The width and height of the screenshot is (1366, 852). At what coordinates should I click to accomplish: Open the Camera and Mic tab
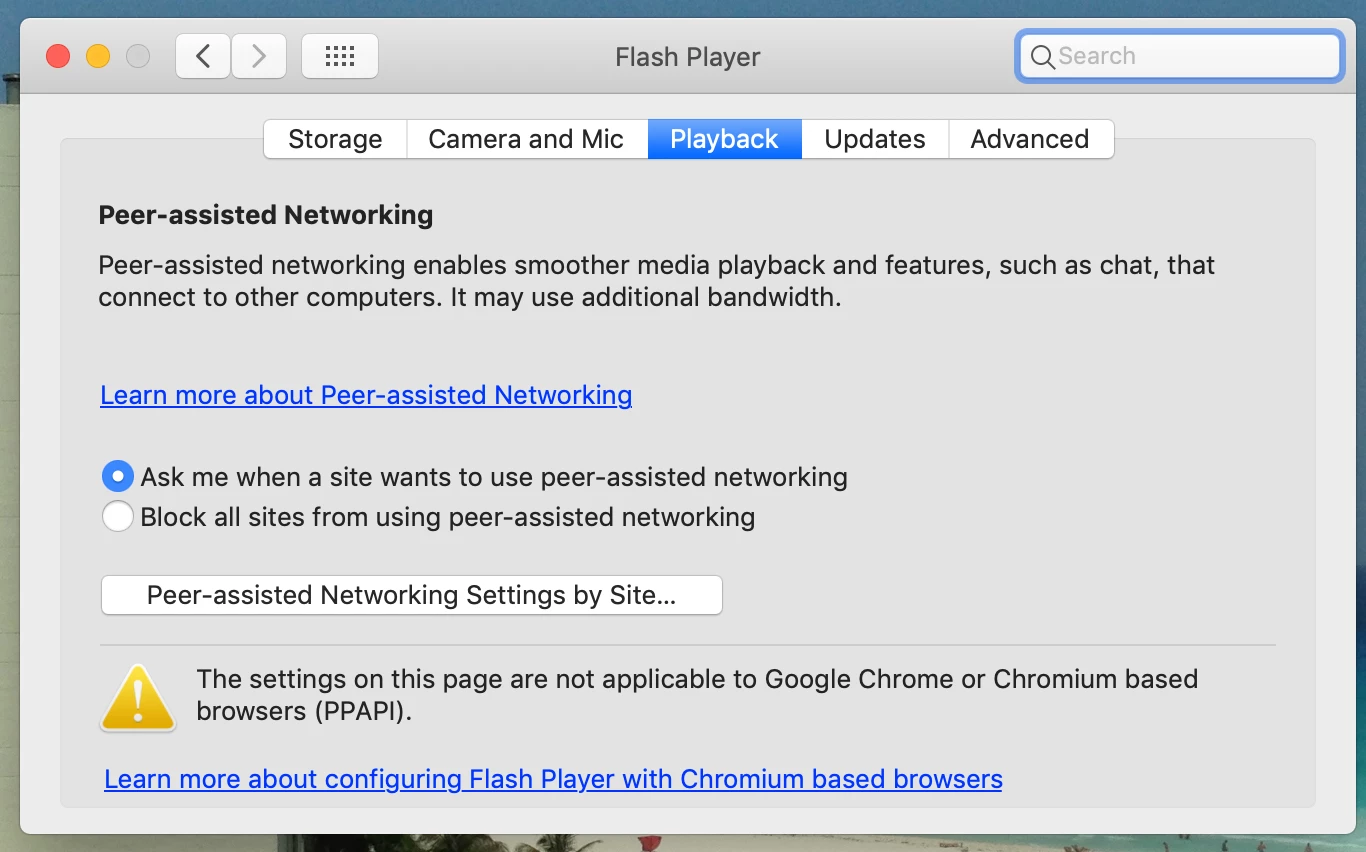[526, 139]
